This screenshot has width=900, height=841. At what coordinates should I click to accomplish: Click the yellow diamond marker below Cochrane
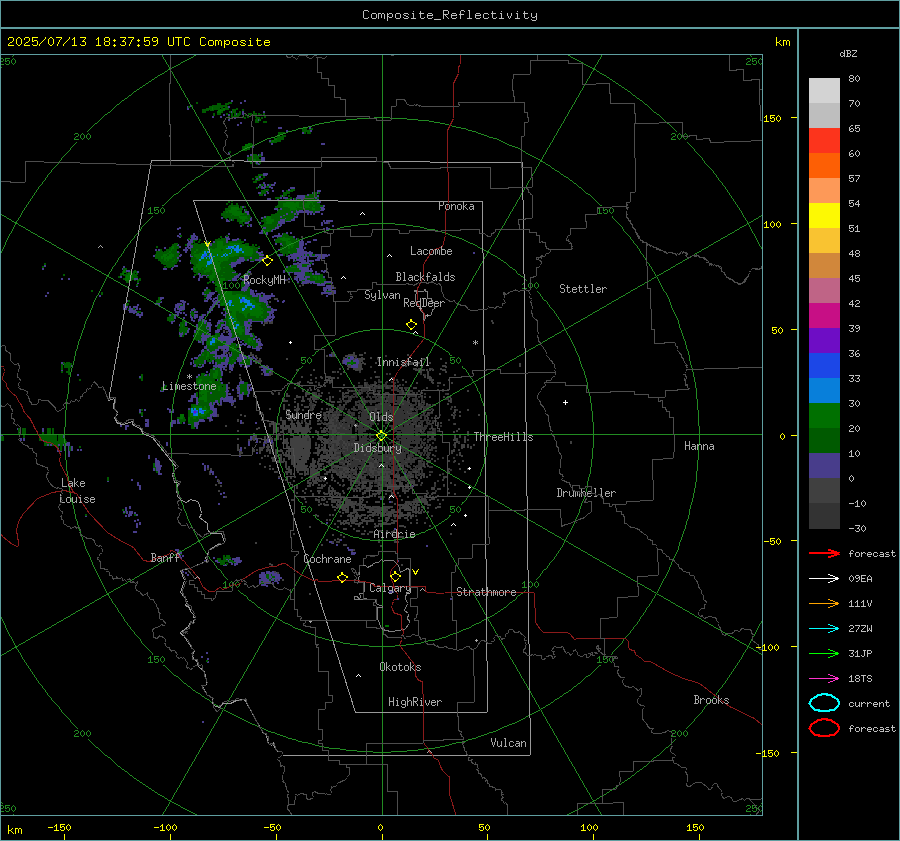[x=343, y=577]
